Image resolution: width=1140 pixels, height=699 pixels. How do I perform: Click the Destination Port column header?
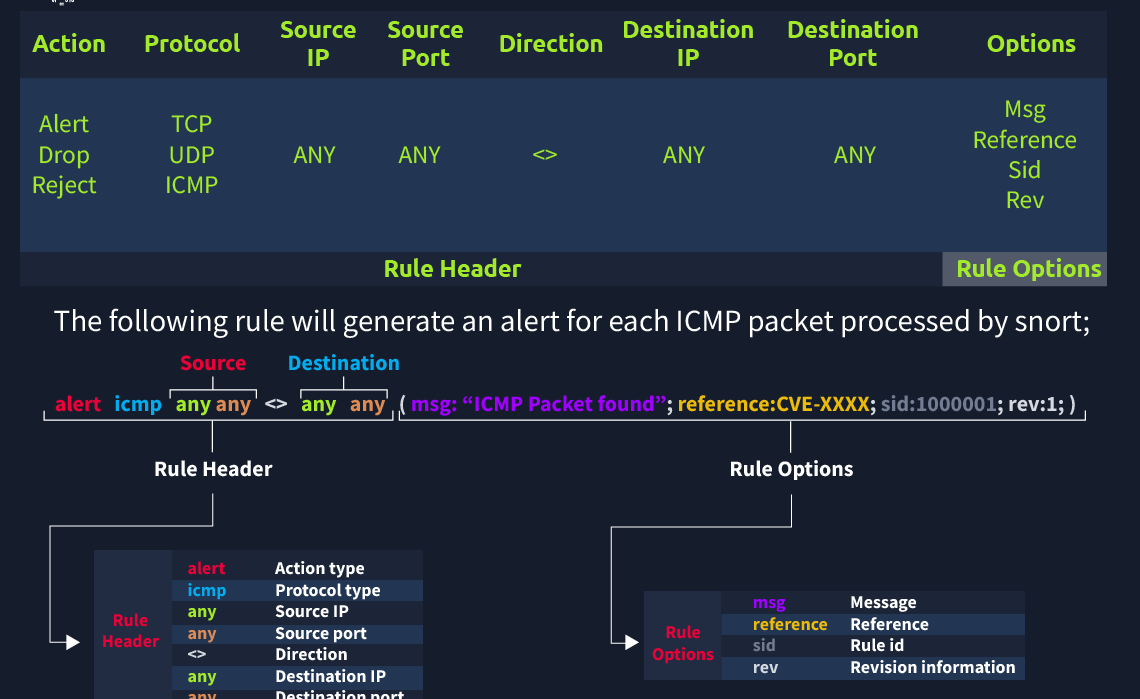tap(853, 44)
